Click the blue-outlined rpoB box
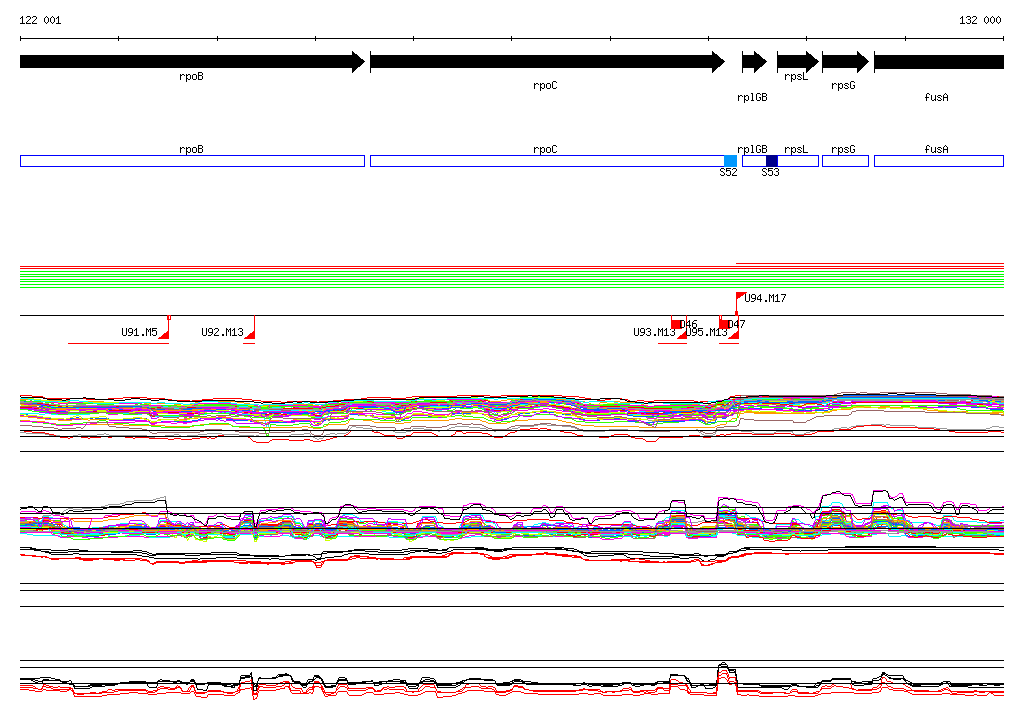This screenshot has width=1024, height=714. tap(193, 161)
